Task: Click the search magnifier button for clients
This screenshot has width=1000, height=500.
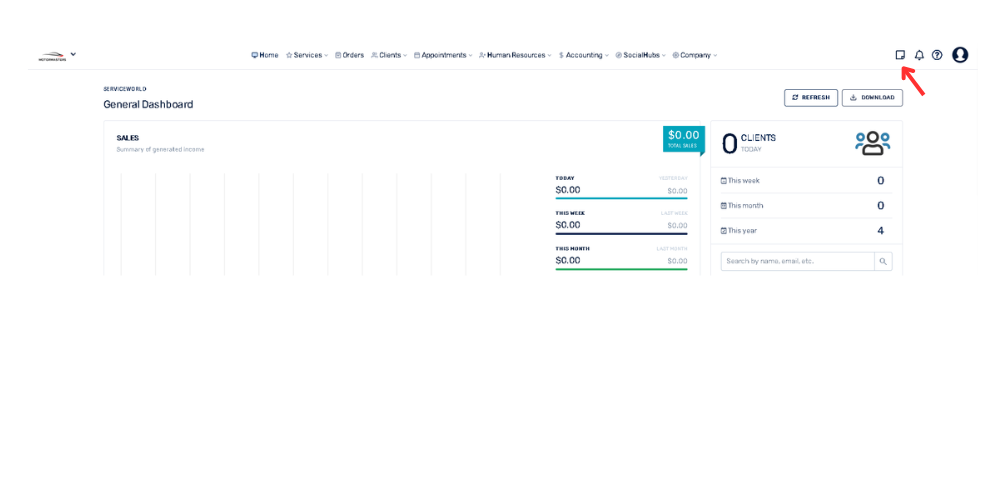Action: click(x=883, y=261)
